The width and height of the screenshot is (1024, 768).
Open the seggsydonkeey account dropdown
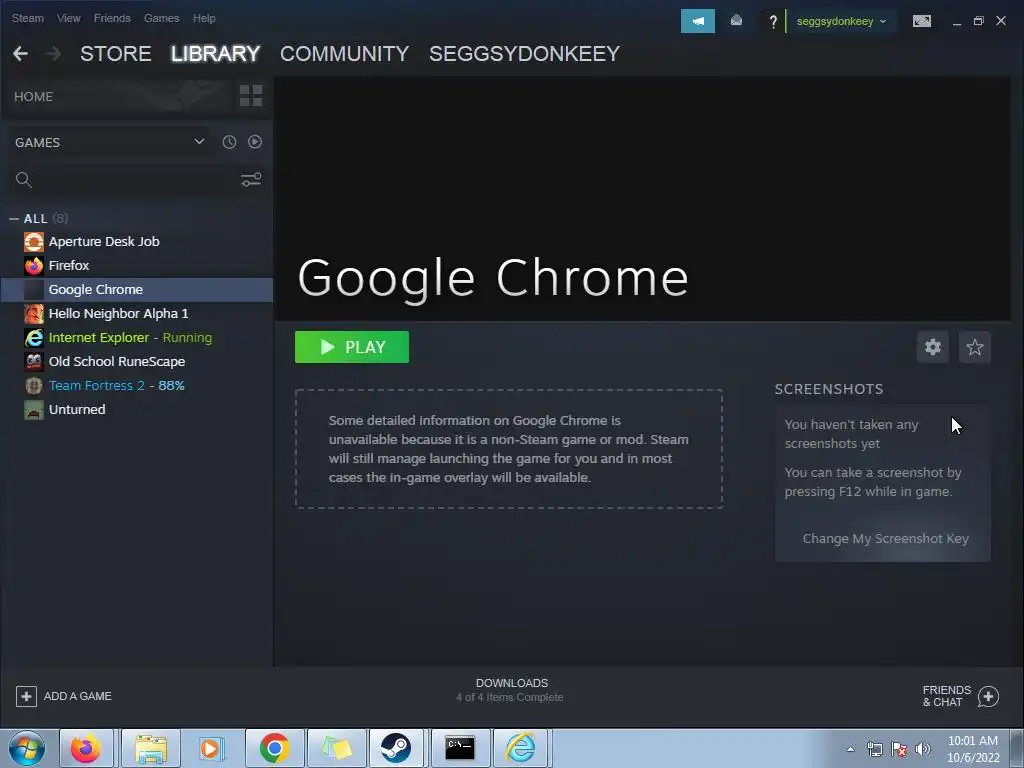[841, 22]
